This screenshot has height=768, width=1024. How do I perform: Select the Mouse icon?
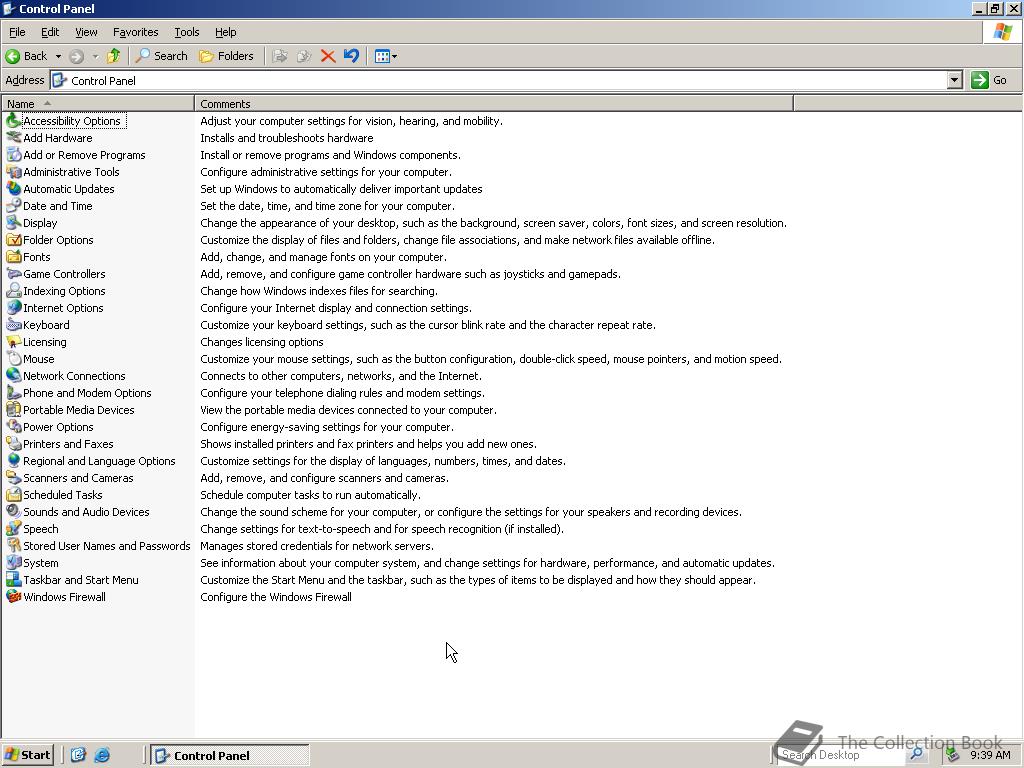pyautogui.click(x=14, y=359)
